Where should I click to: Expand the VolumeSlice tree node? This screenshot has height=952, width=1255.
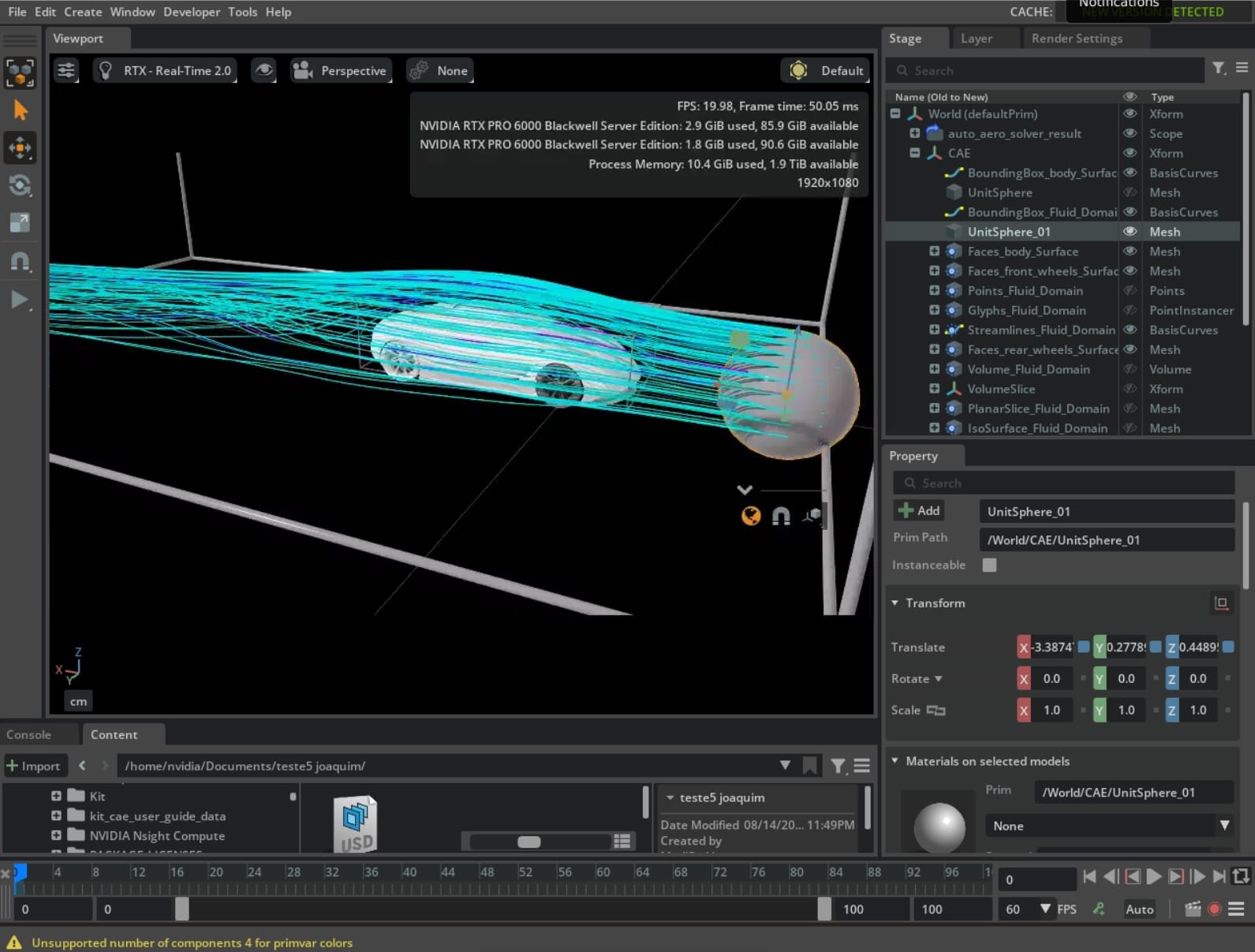[935, 389]
